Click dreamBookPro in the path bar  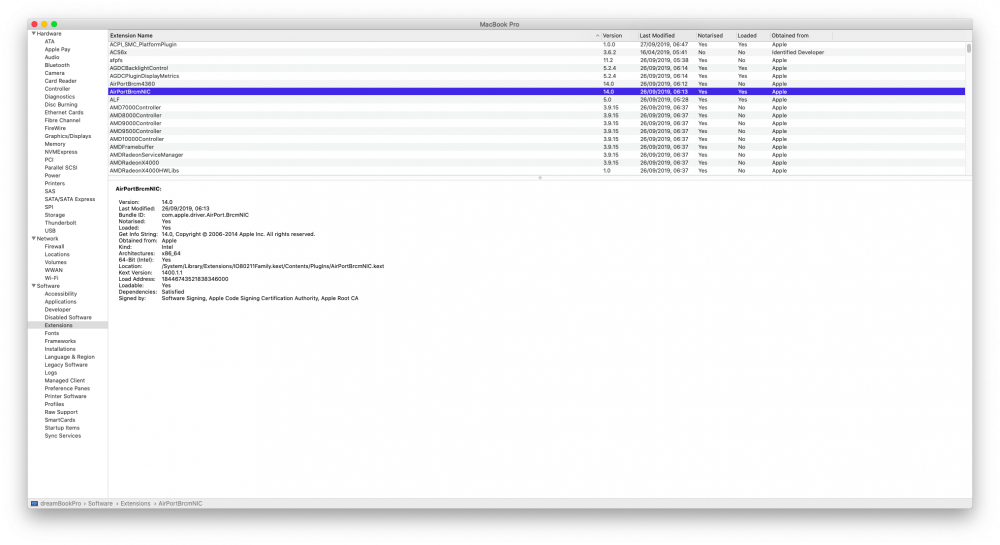(x=61, y=504)
